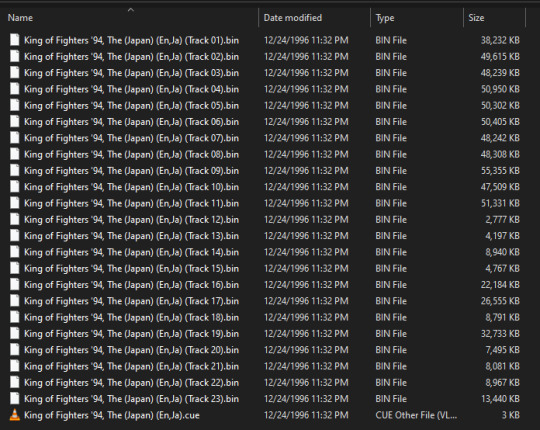Click the 49,615 KB size value
This screenshot has width=540, height=430.
[x=500, y=56]
